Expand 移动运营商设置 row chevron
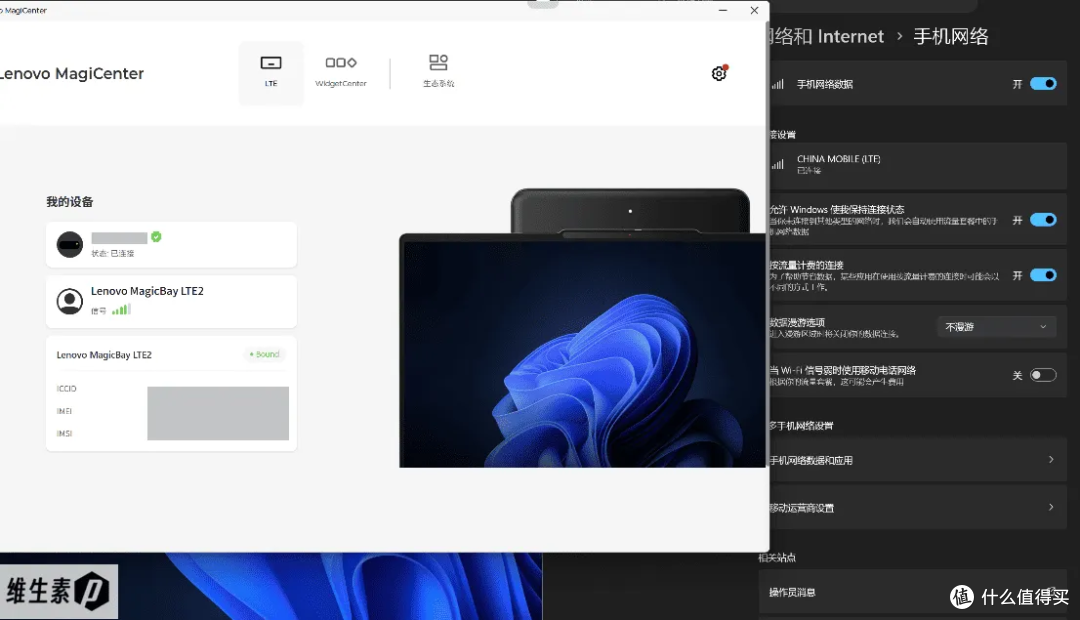 click(x=1051, y=507)
